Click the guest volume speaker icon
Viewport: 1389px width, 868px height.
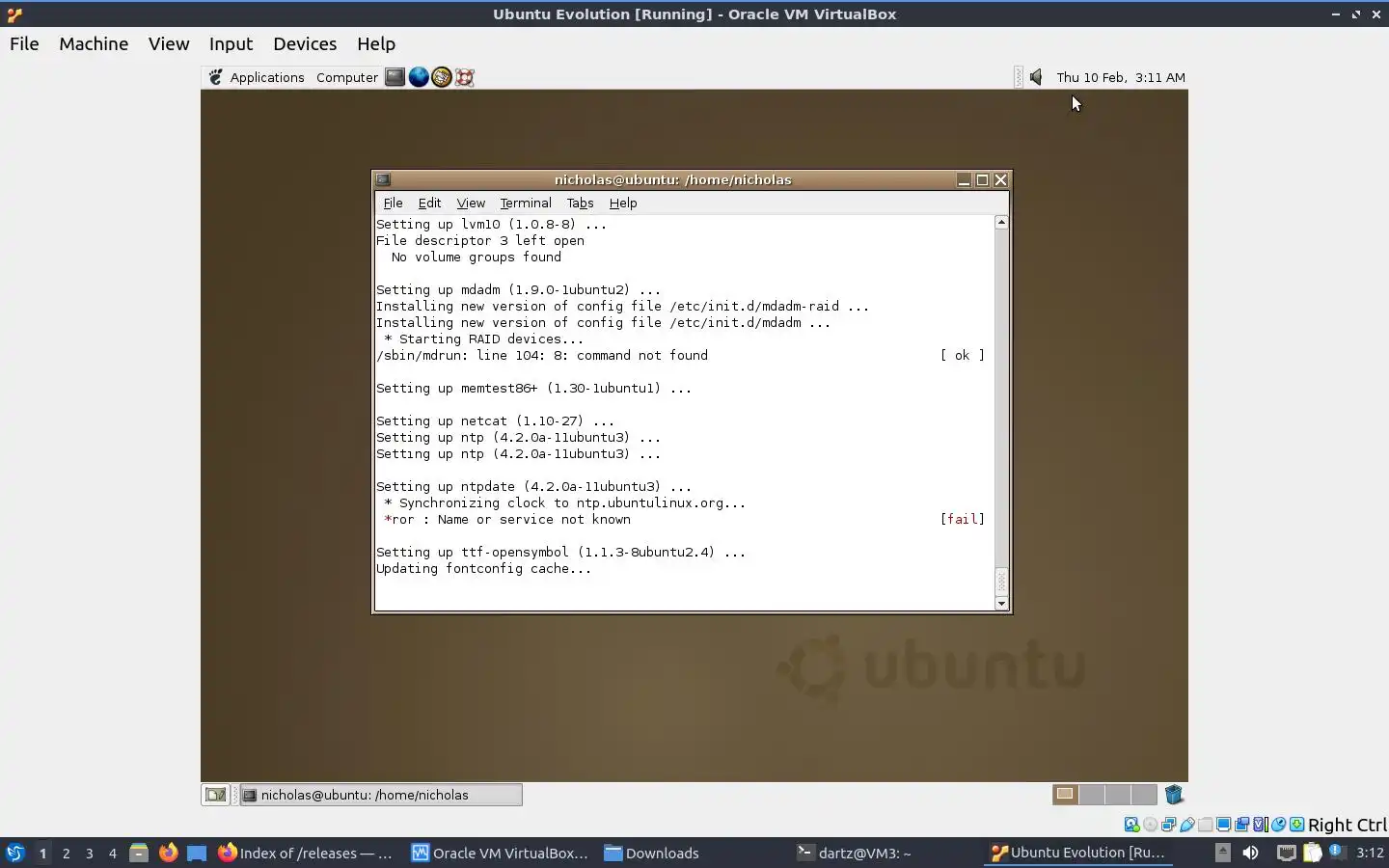[x=1036, y=77]
